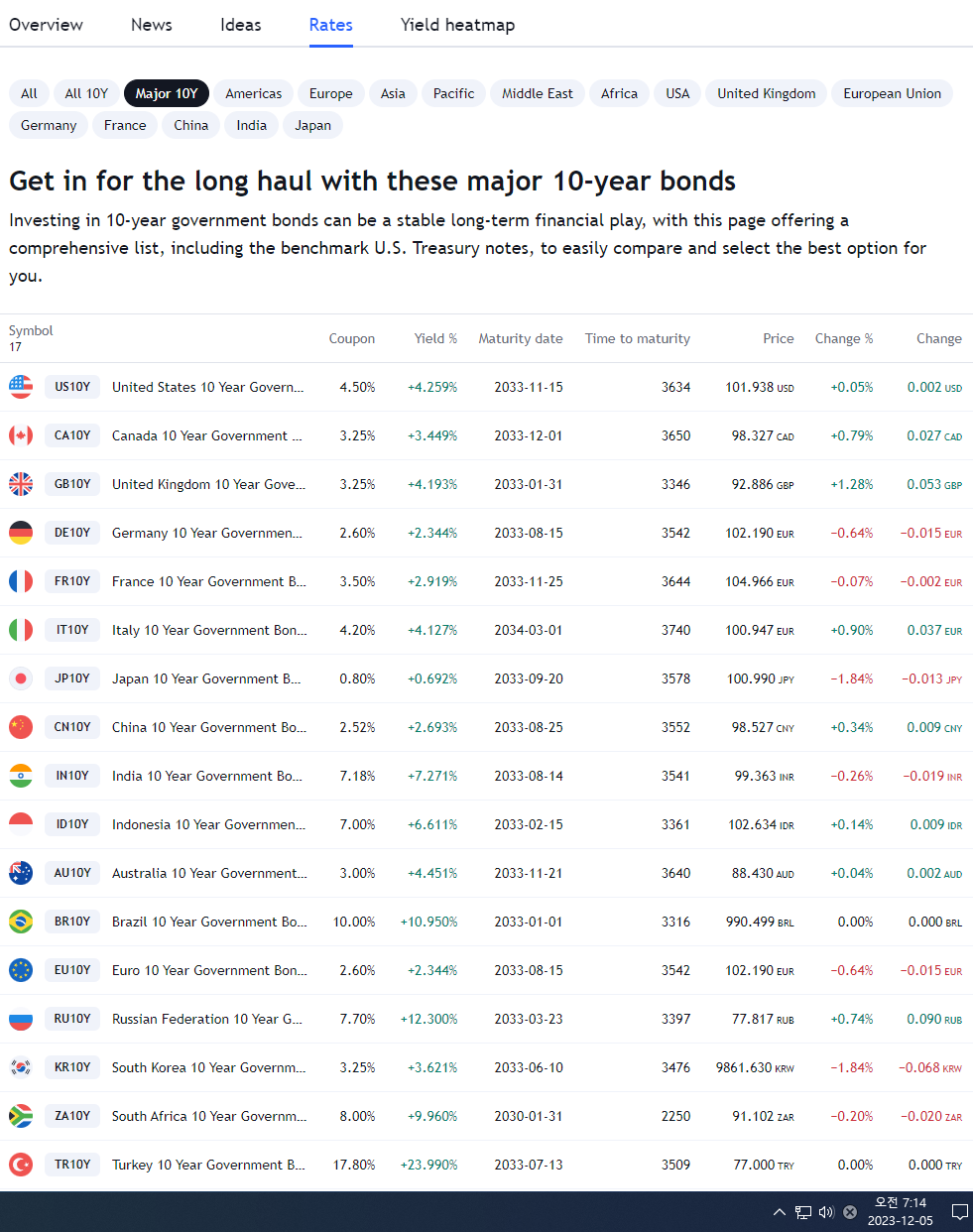Sort table by Symbol column
973x1232 pixels.
(x=31, y=330)
